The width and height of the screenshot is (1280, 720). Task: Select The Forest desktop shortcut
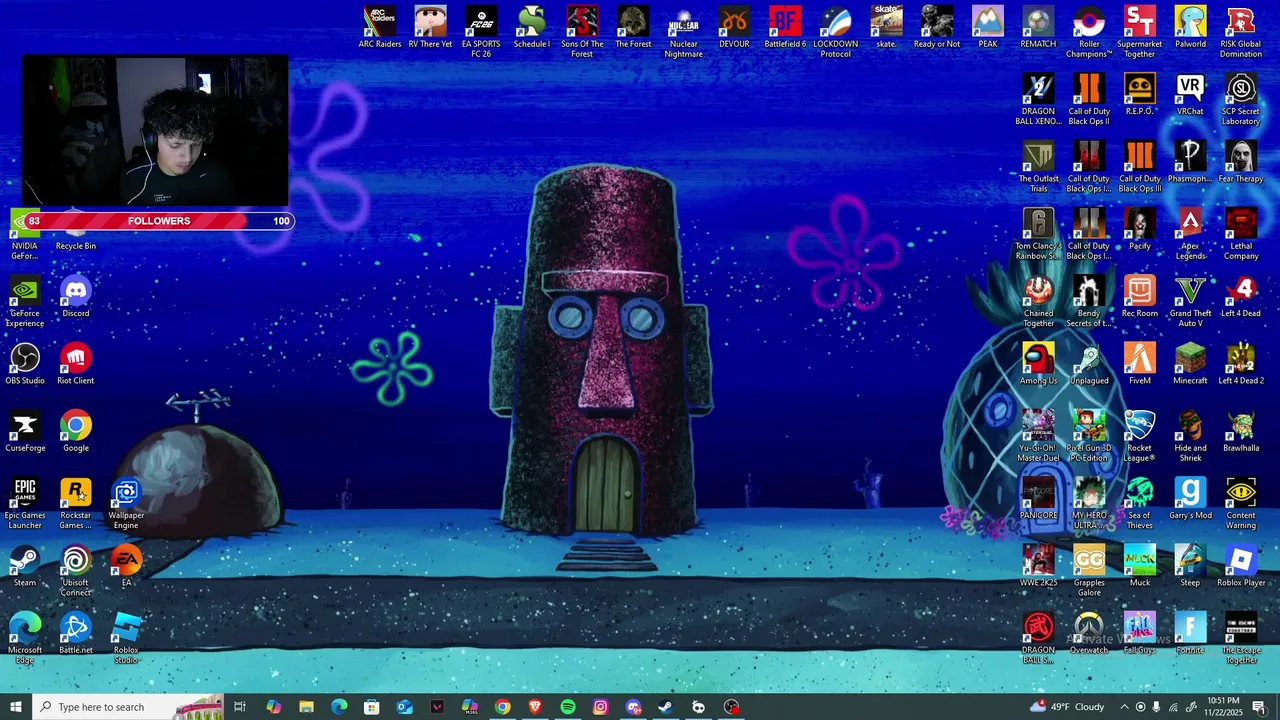tap(633, 27)
